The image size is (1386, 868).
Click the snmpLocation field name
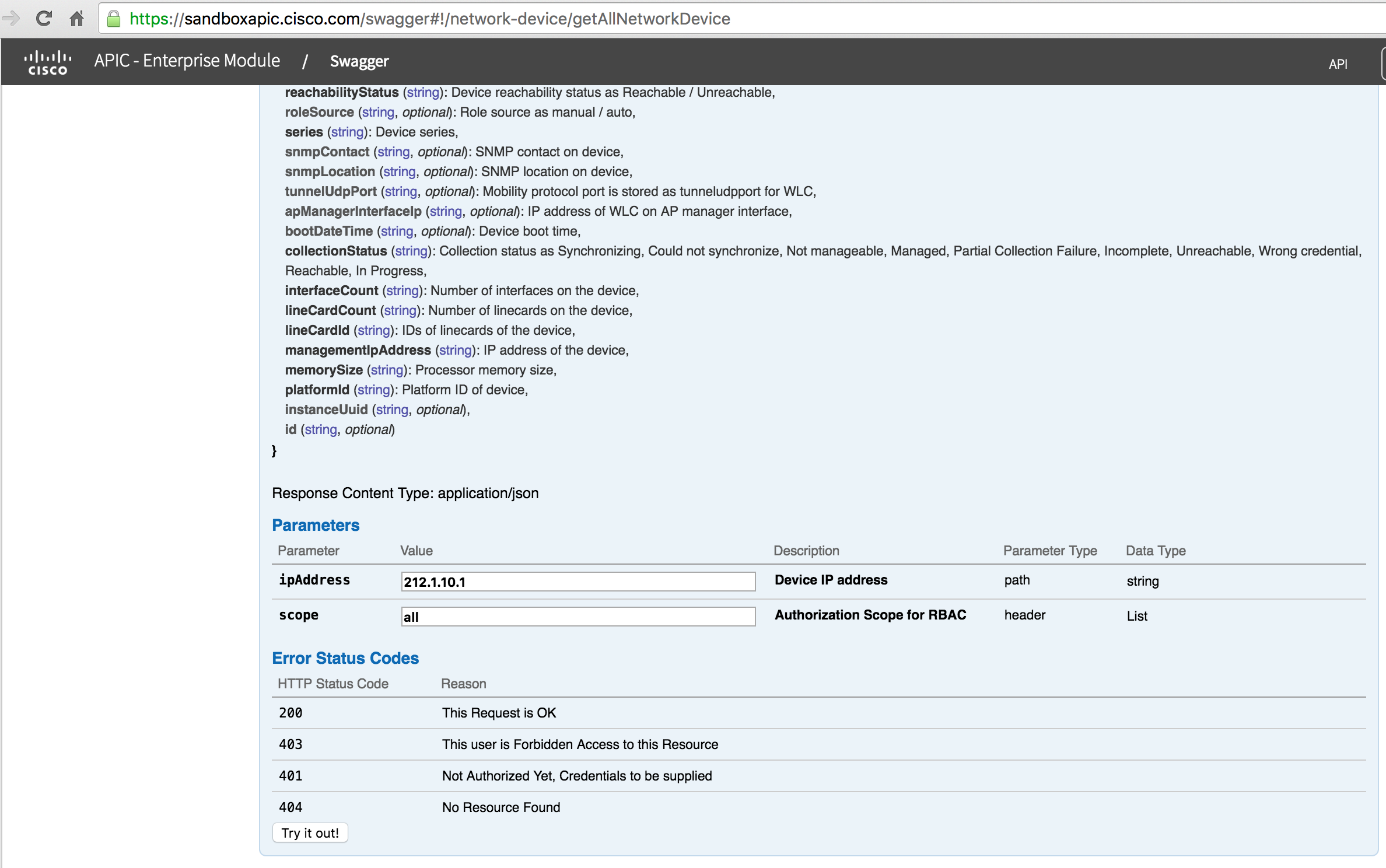[x=330, y=171]
